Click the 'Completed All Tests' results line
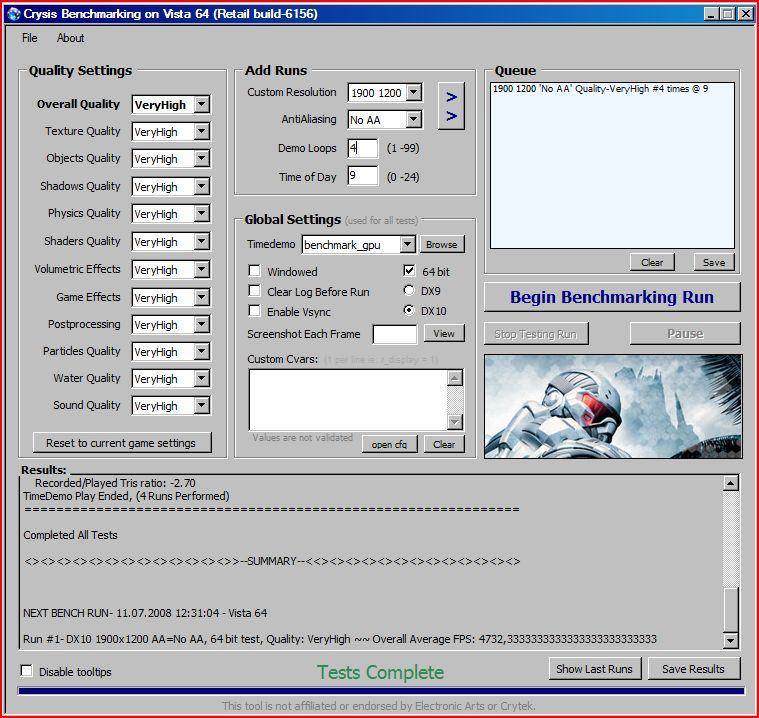Image resolution: width=759 pixels, height=718 pixels. tap(71, 535)
